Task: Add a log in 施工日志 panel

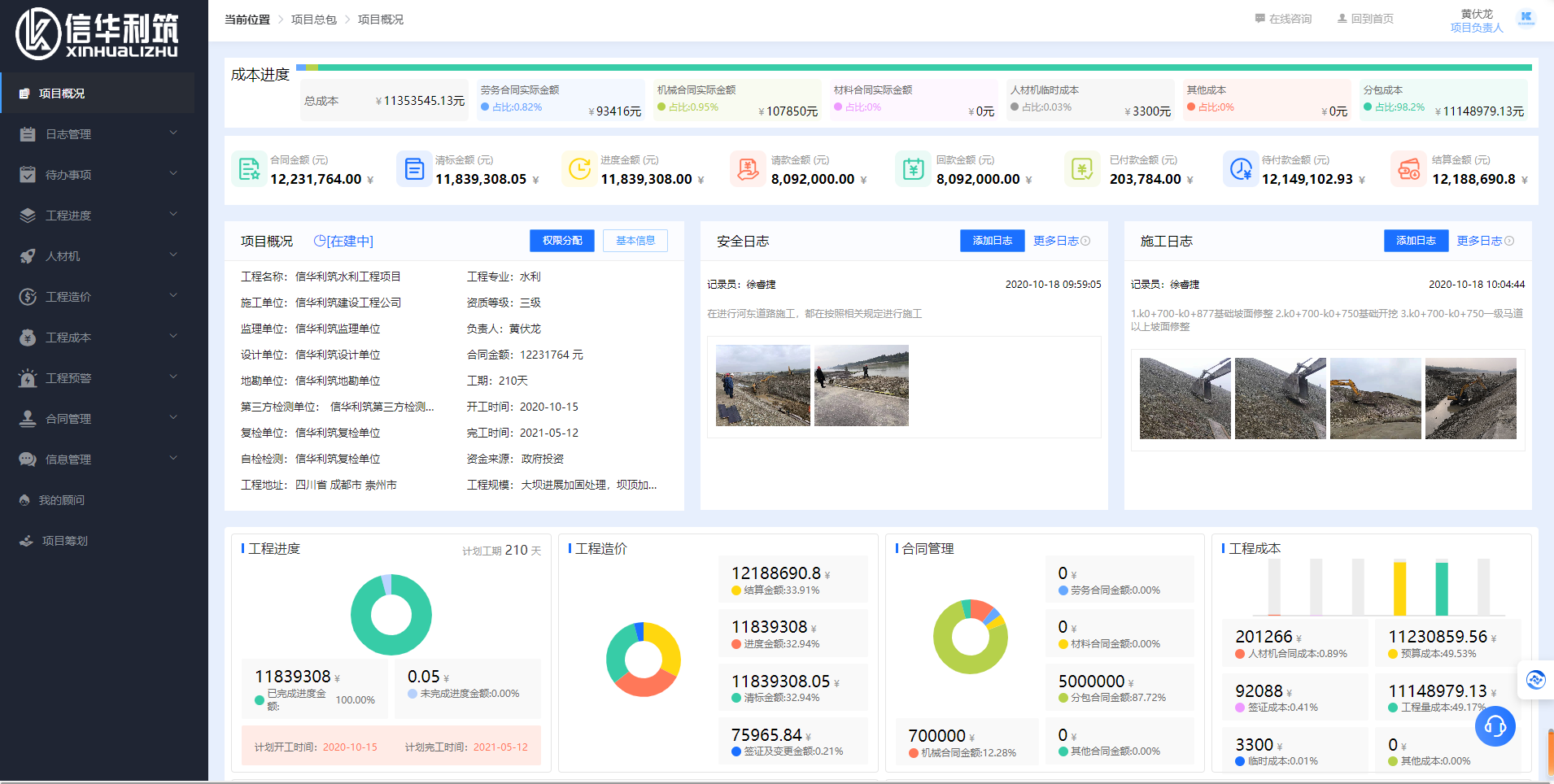Action: (x=1416, y=241)
